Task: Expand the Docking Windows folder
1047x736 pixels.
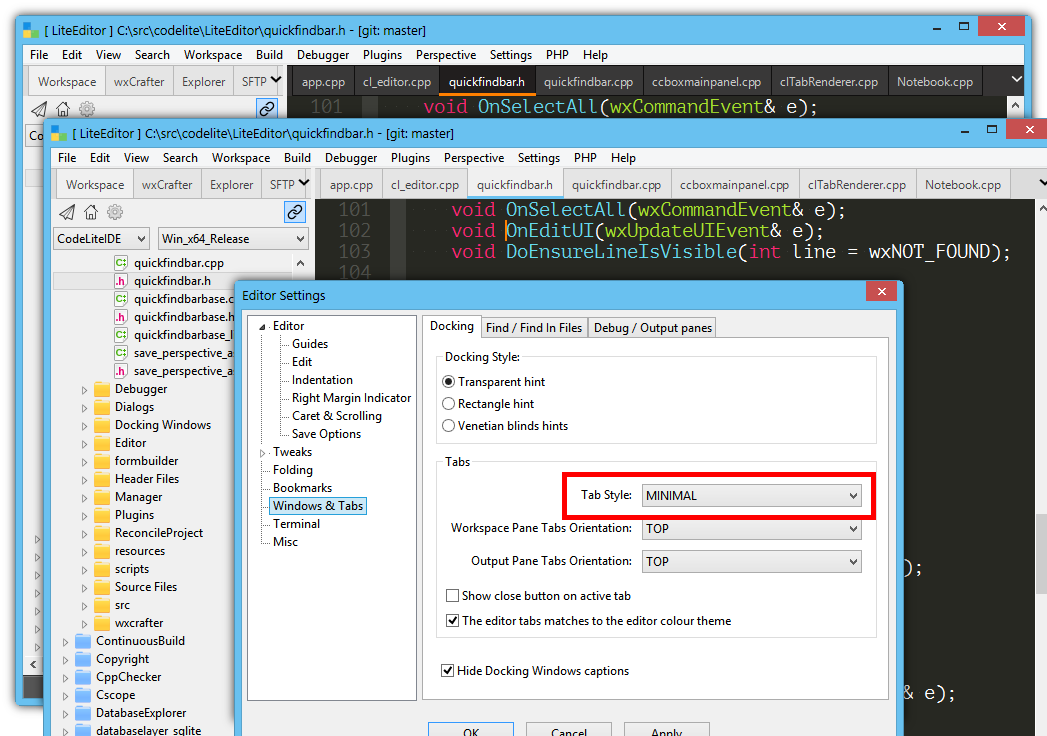Action: click(84, 425)
